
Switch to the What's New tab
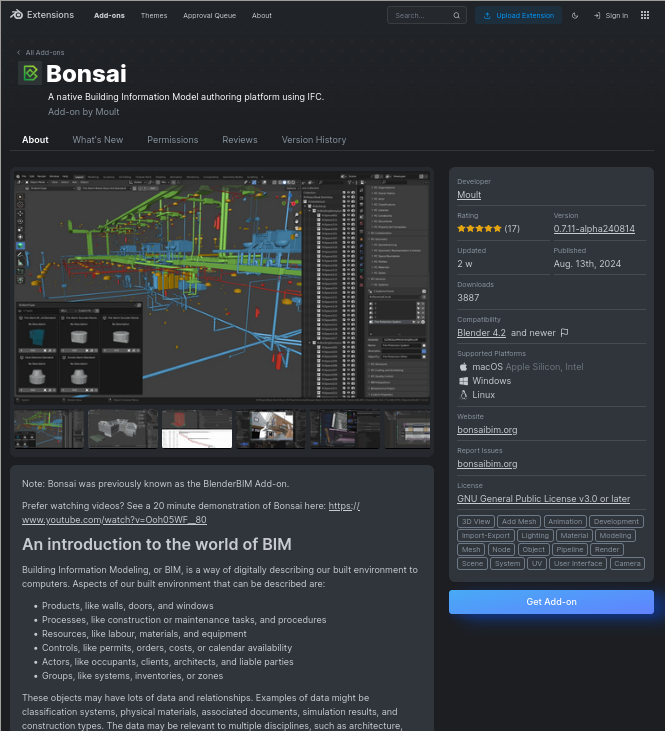pos(97,140)
